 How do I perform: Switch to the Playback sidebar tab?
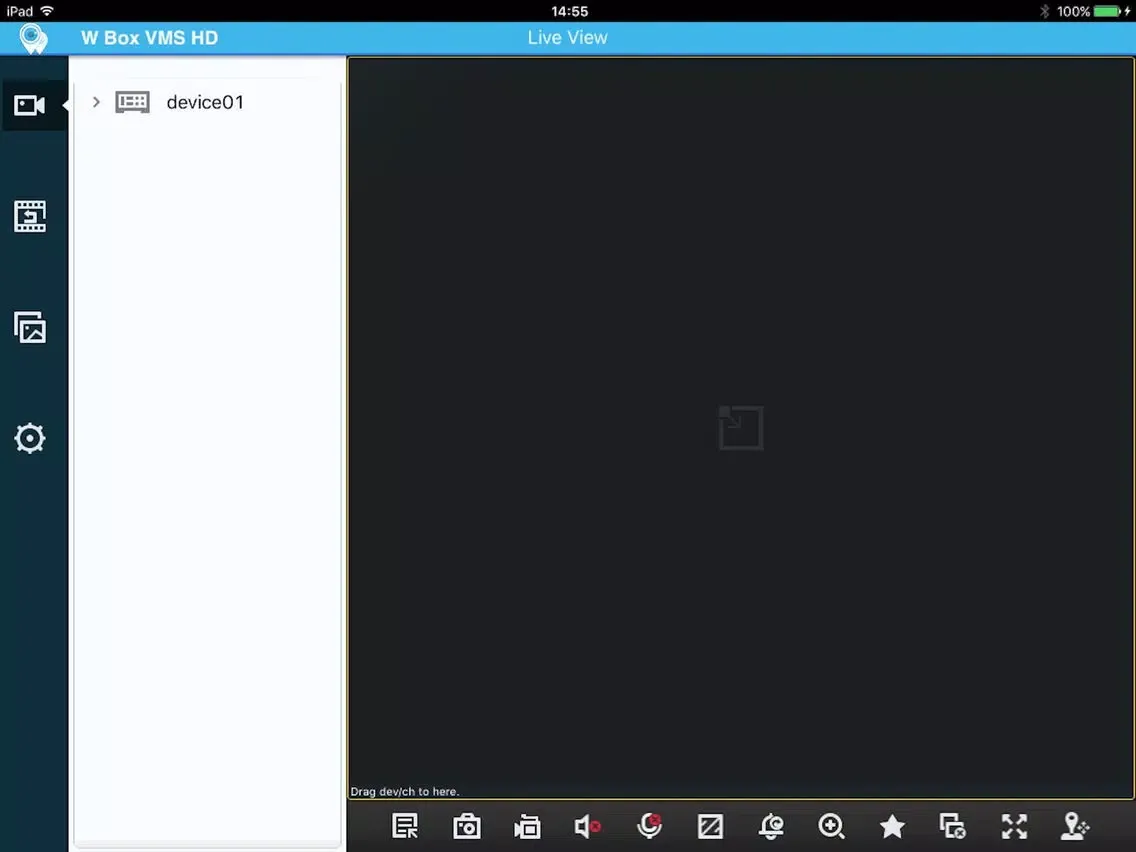pos(30,216)
